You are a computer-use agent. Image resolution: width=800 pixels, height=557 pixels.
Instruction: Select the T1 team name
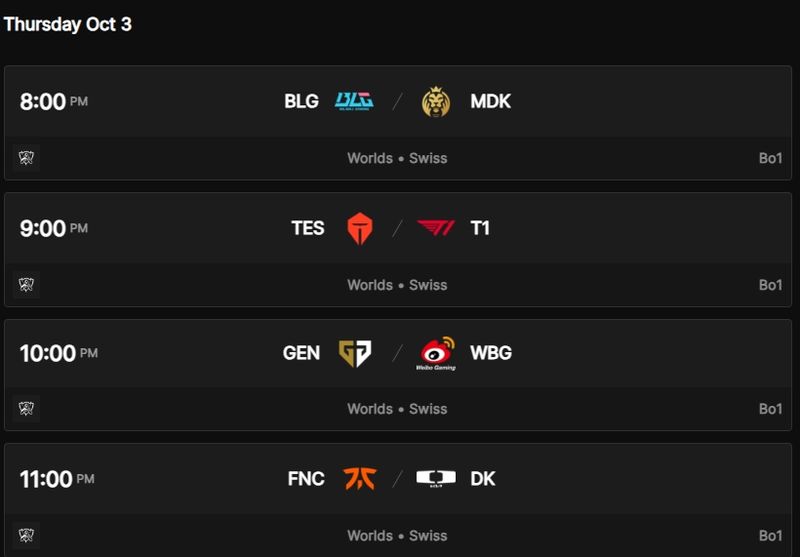480,228
